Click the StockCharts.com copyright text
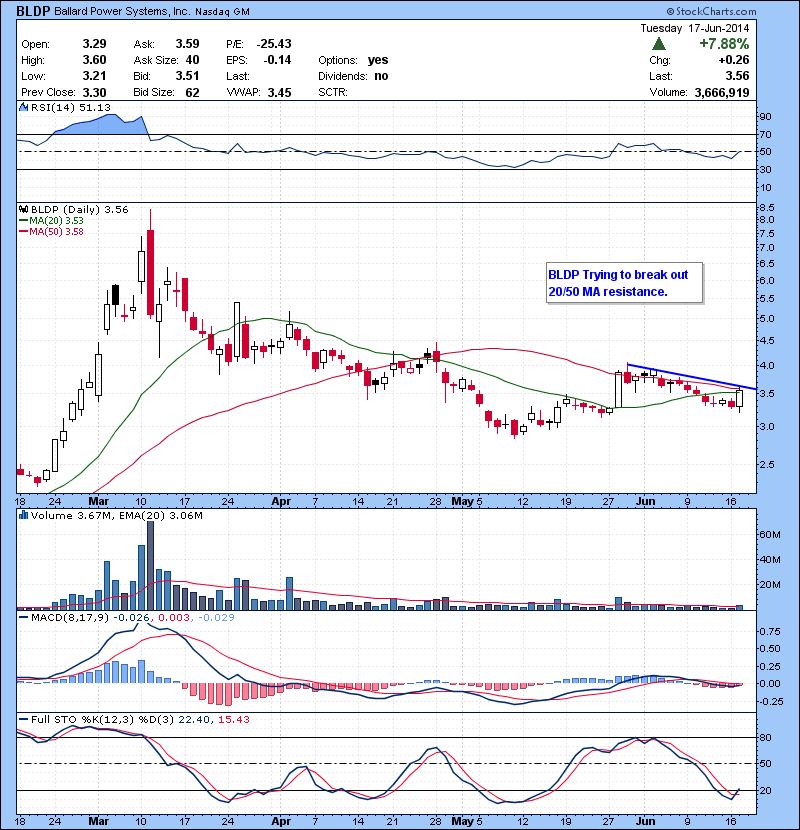800x830 pixels. point(711,11)
